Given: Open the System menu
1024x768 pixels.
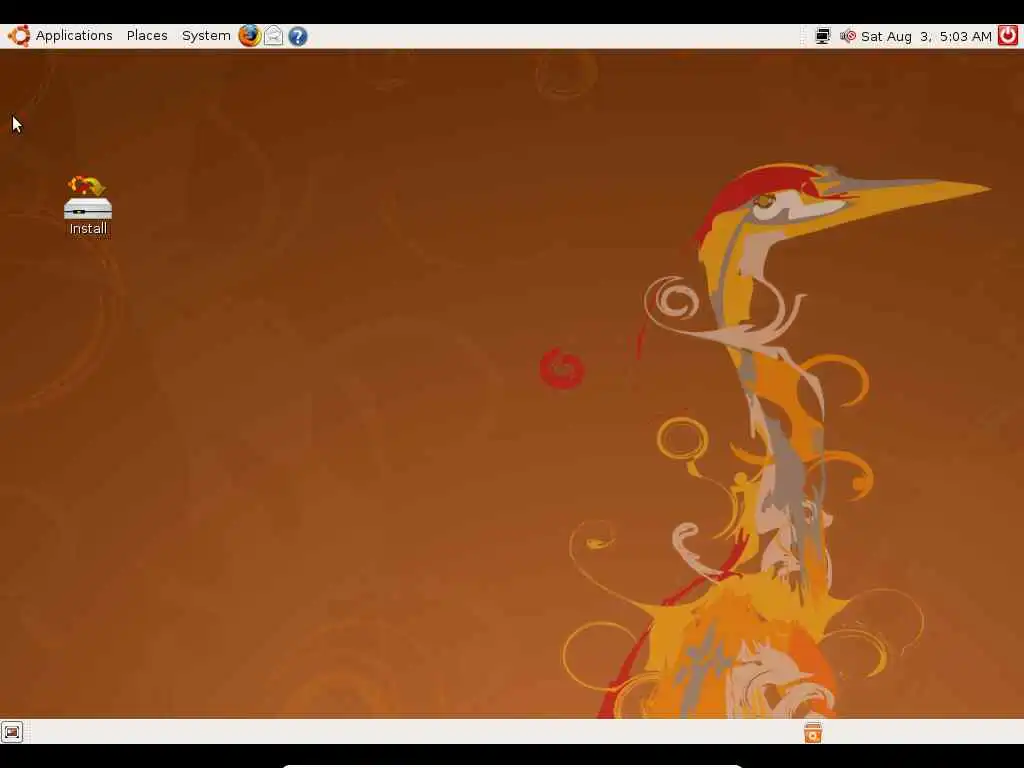Looking at the screenshot, I should [x=206, y=36].
